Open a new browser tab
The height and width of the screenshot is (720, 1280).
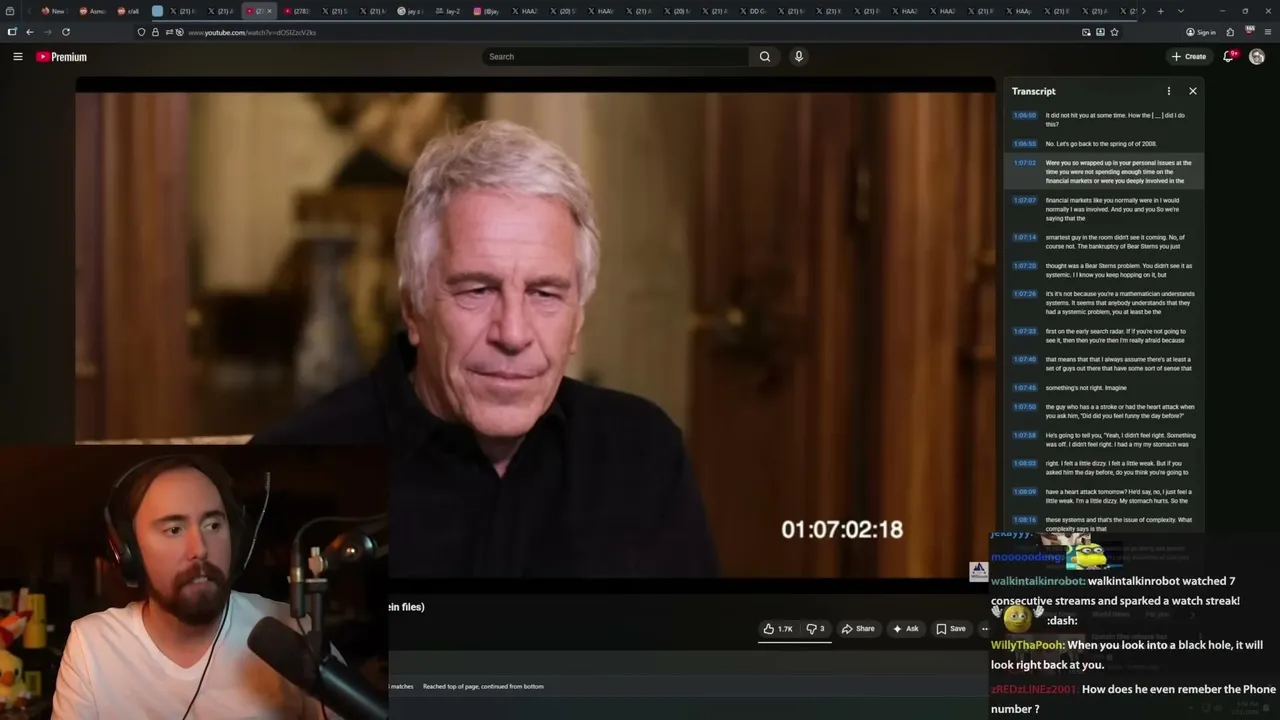click(1160, 11)
